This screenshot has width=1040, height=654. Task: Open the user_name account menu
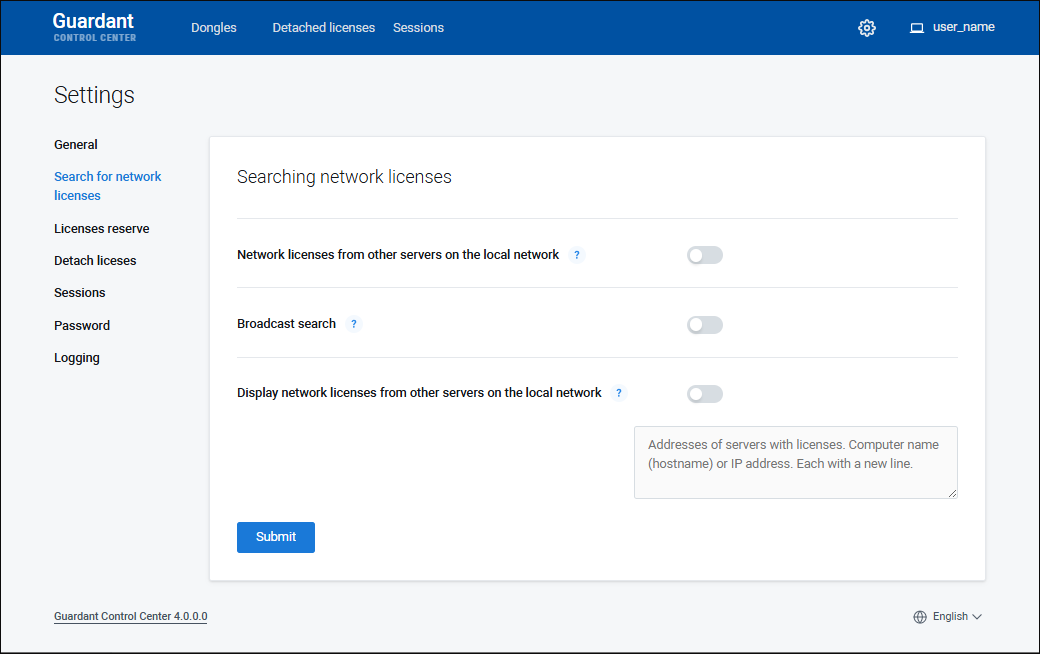(963, 27)
